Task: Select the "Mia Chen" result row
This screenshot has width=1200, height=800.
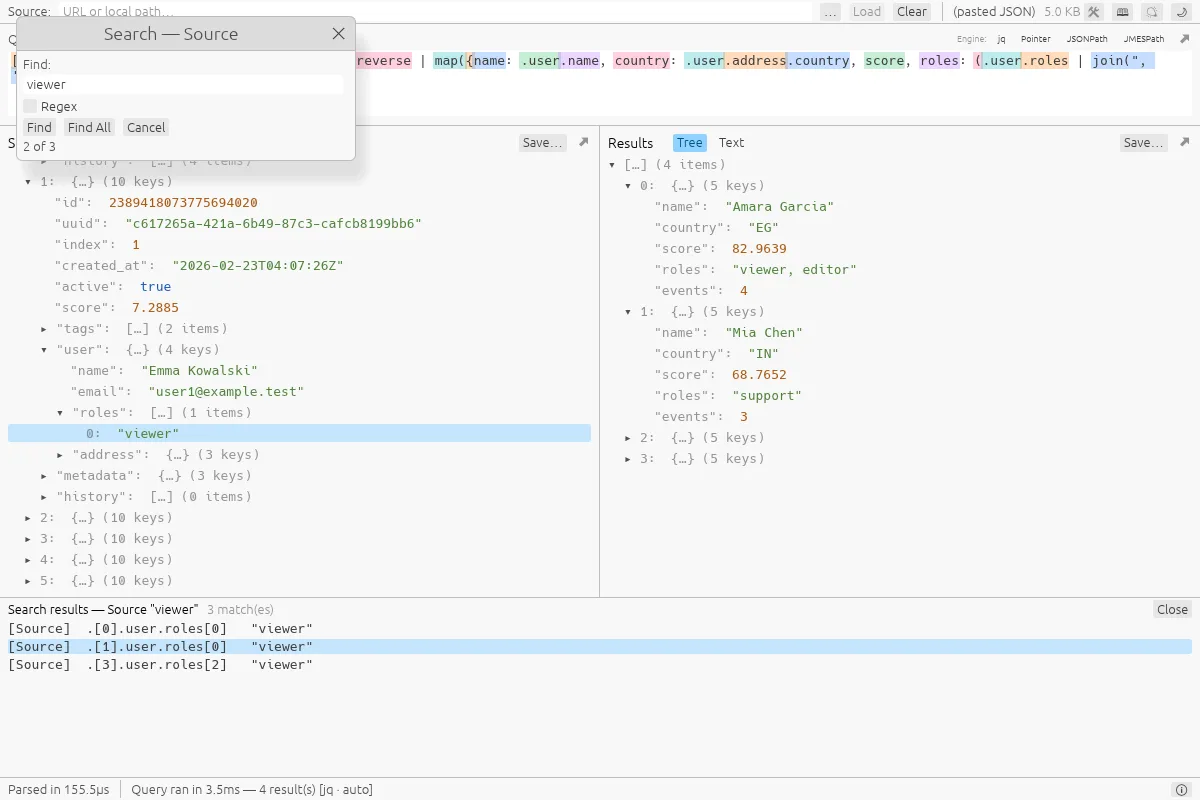Action: [900, 333]
